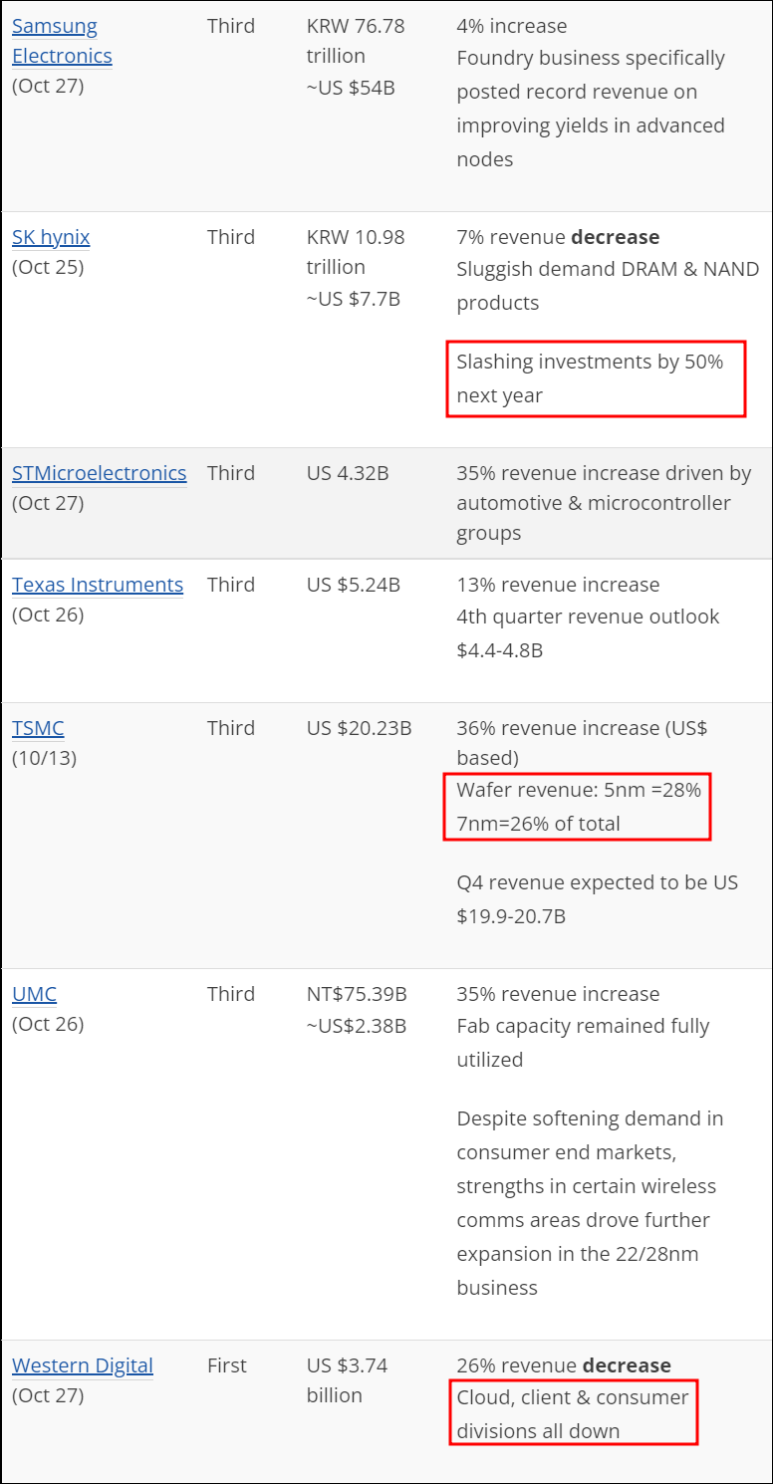The height and width of the screenshot is (1484, 773).
Task: Click the SK hynix '7% revenue decrease' text
Action: tap(558, 237)
